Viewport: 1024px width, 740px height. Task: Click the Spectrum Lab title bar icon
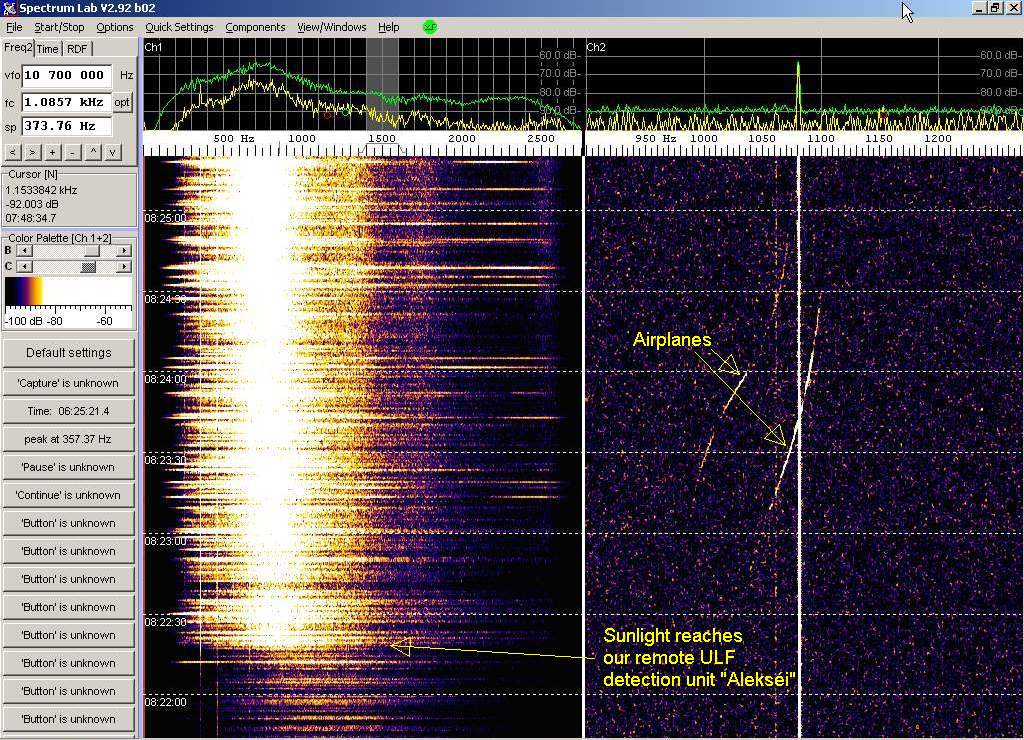(x=9, y=8)
